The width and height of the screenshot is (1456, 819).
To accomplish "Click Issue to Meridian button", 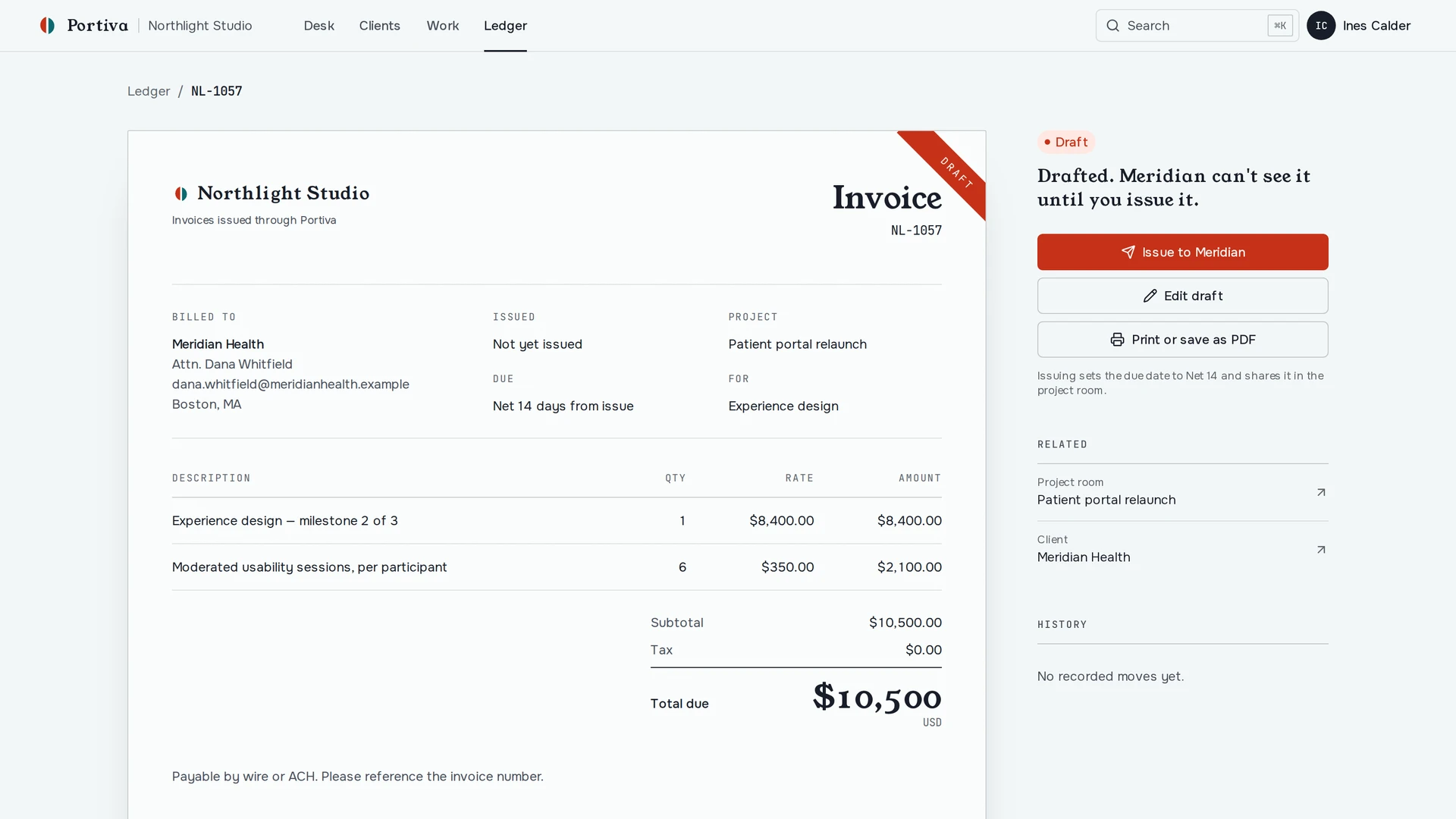I will pos(1182,252).
